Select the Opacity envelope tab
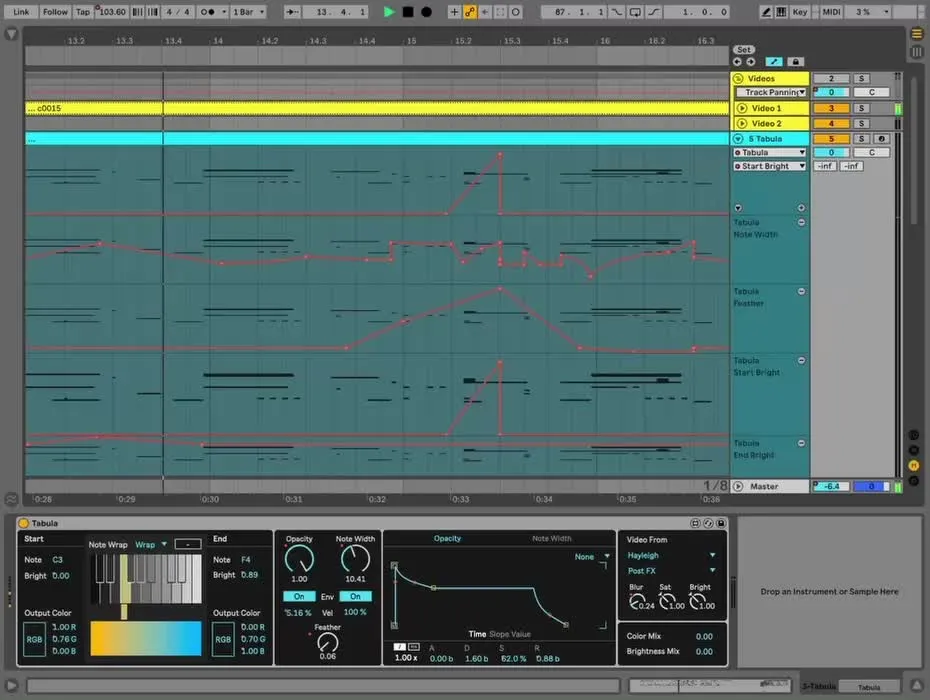The width and height of the screenshot is (930, 700). (x=447, y=539)
